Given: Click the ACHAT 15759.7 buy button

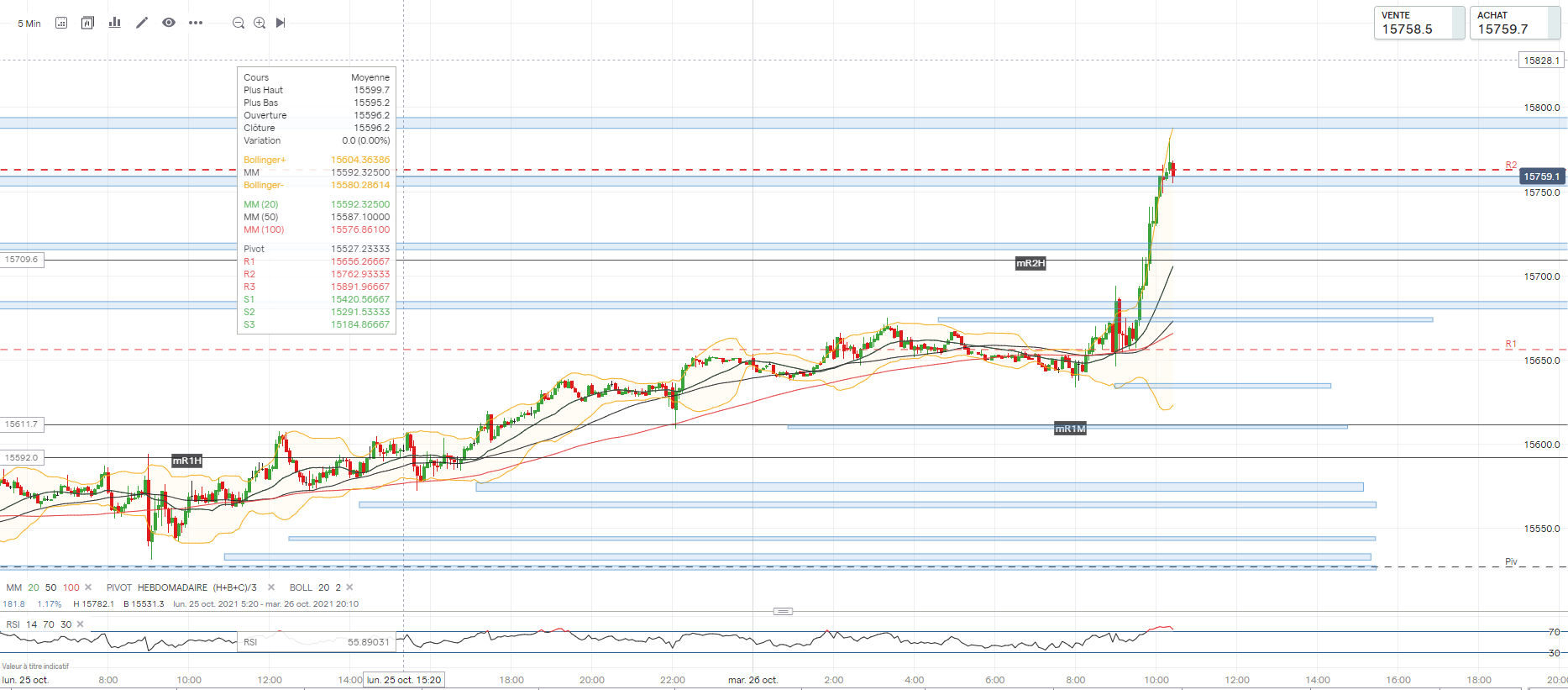Looking at the screenshot, I should (1515, 23).
